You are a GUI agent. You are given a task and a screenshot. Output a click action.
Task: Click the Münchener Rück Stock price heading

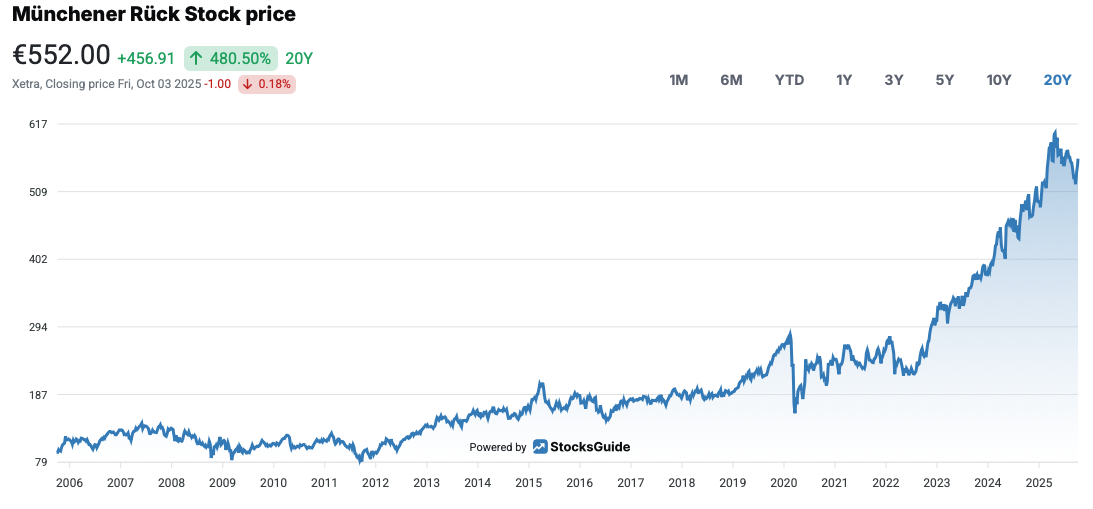click(154, 15)
